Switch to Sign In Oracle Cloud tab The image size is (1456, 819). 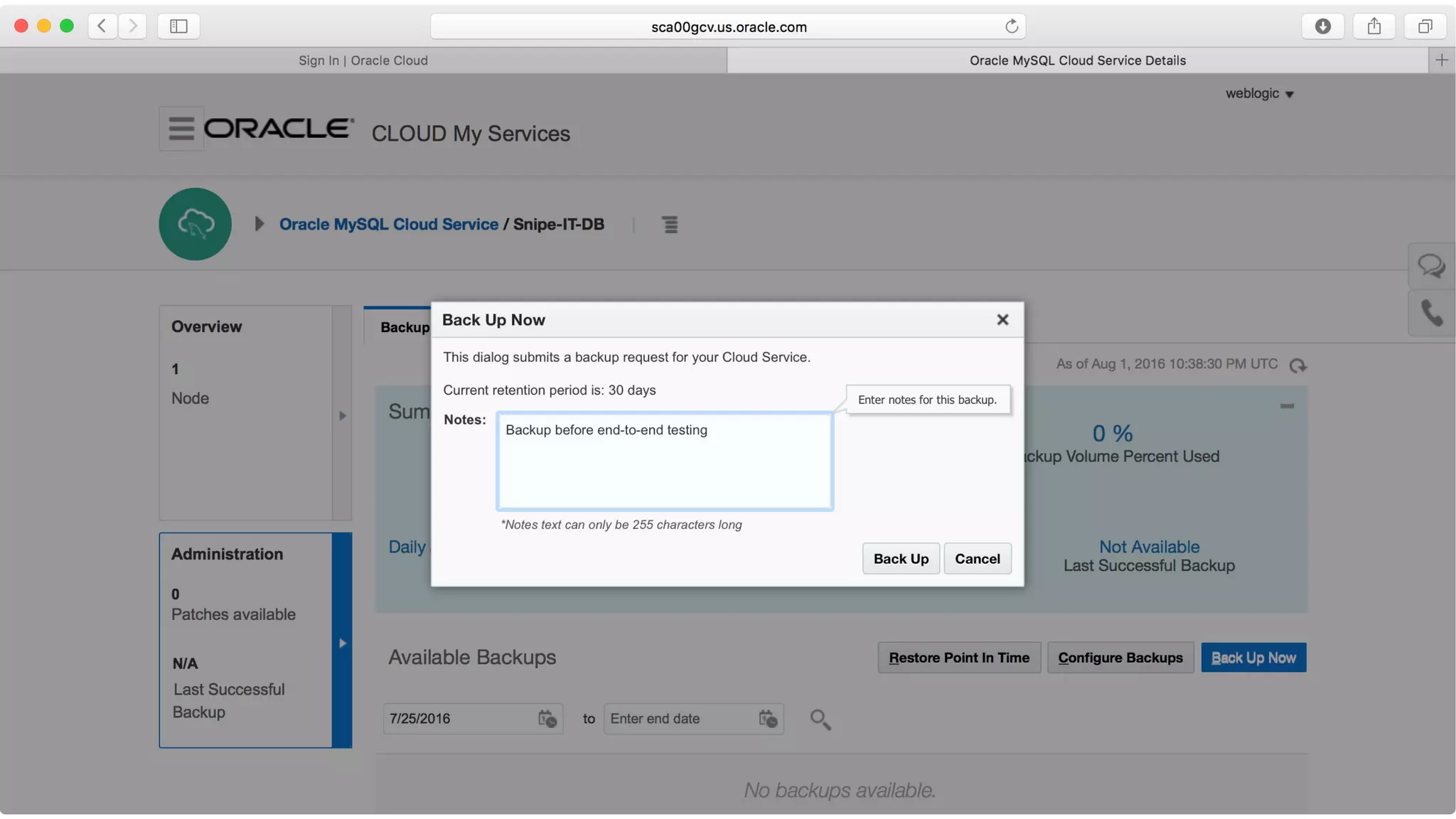tap(363, 60)
